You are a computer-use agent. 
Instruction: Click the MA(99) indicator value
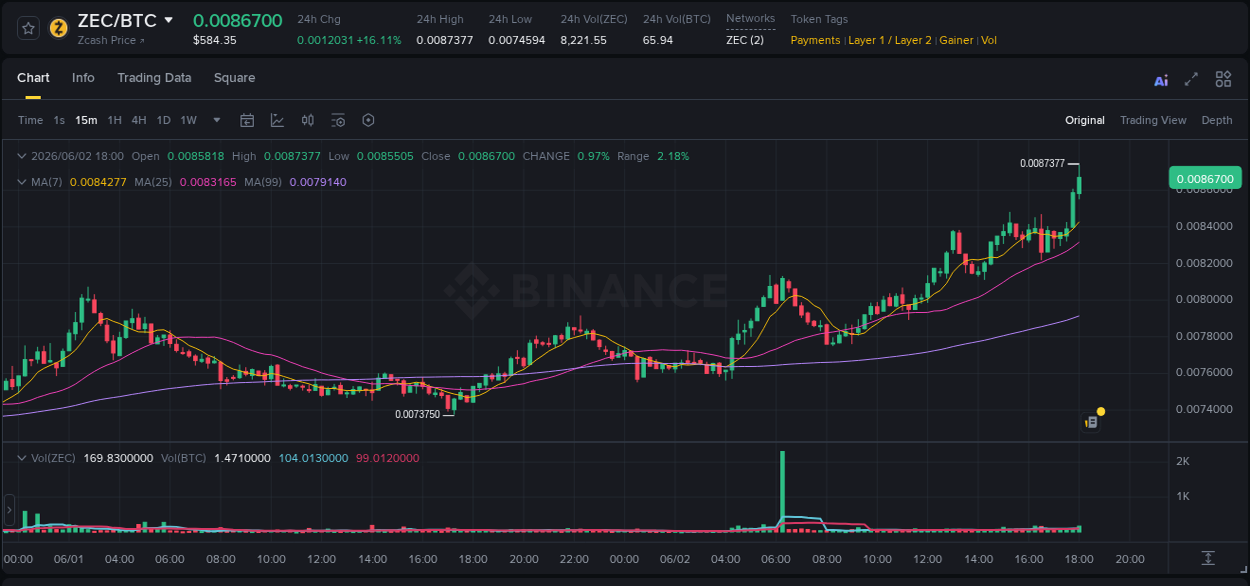tap(318, 182)
